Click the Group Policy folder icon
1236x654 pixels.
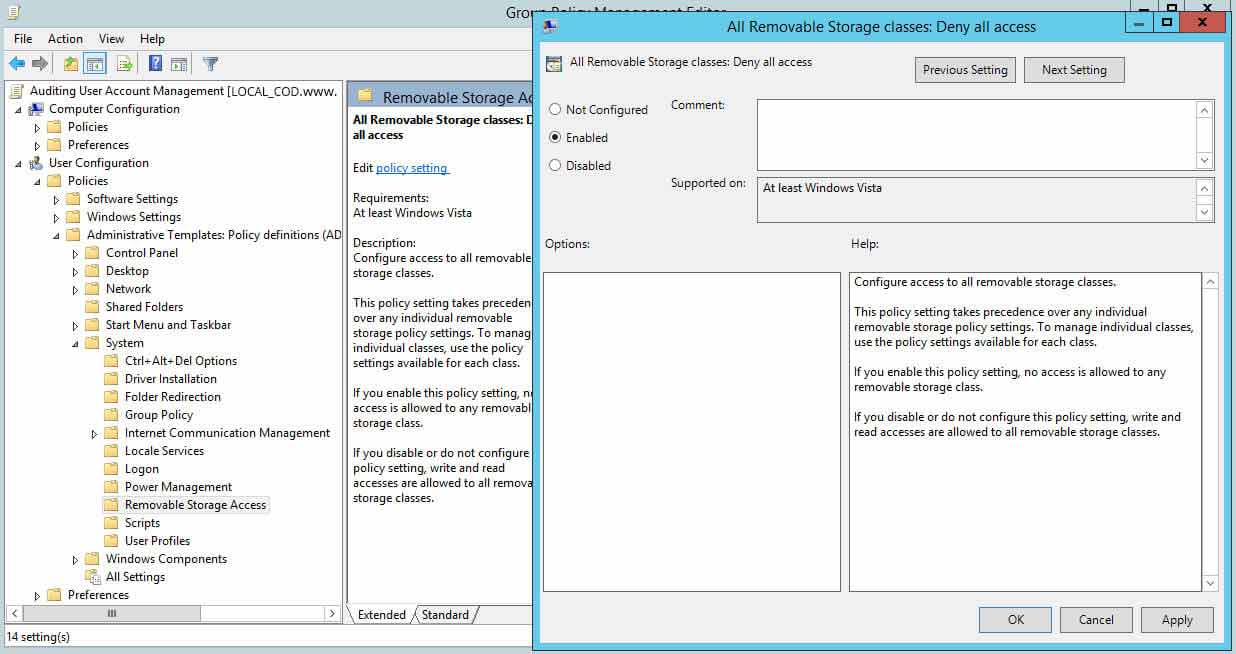coord(112,415)
